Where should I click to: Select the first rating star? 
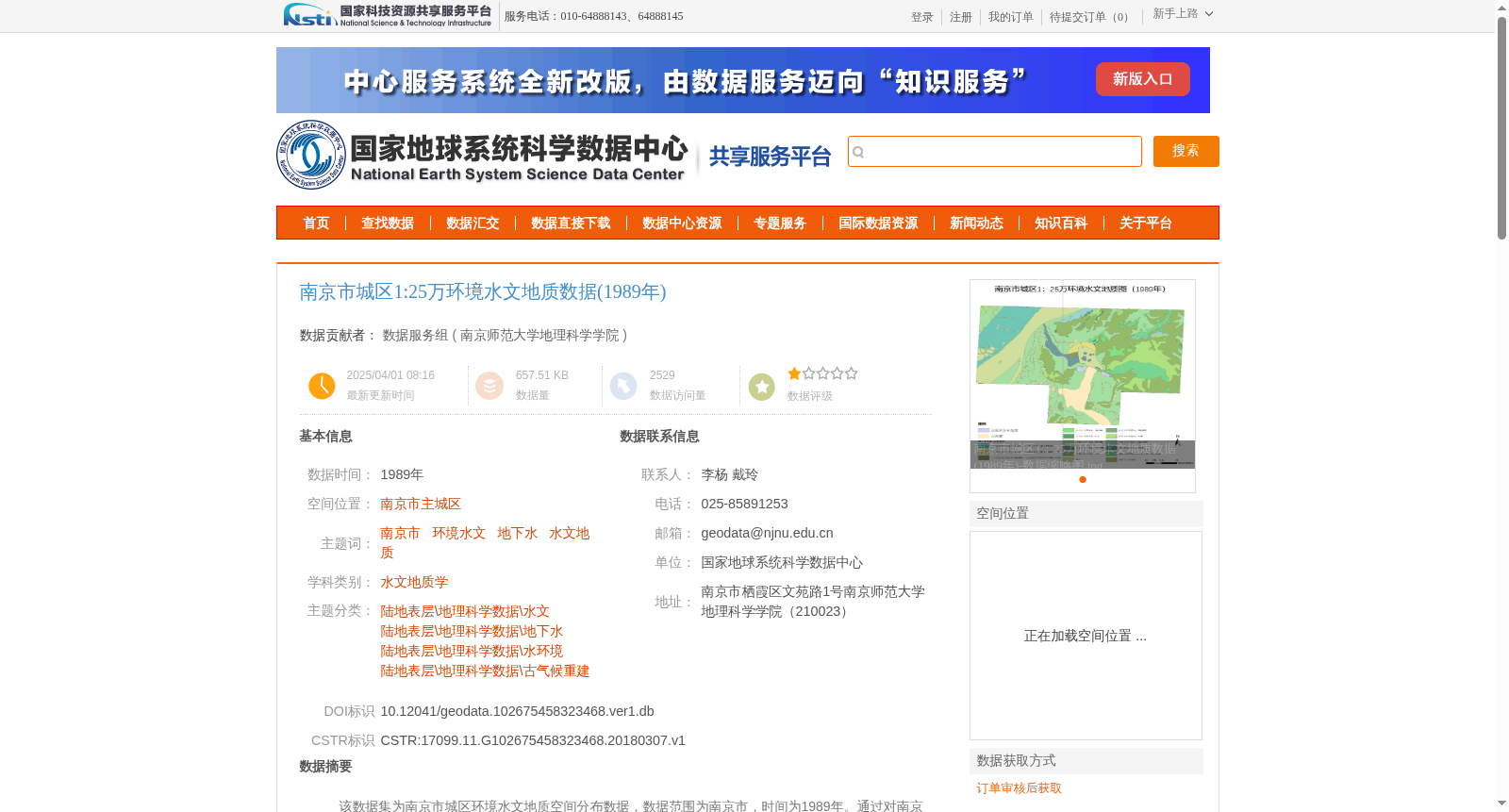(x=794, y=373)
